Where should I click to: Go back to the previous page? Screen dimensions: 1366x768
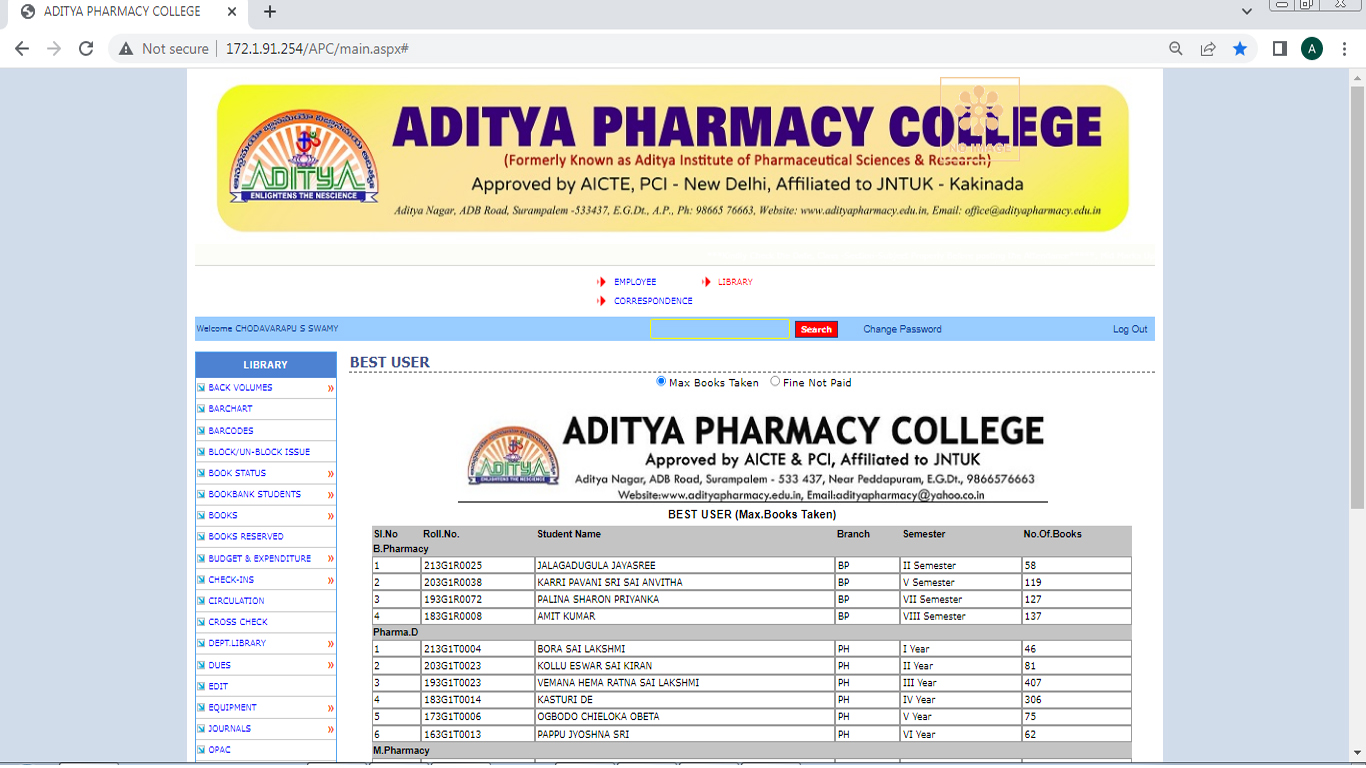pyautogui.click(x=22, y=48)
